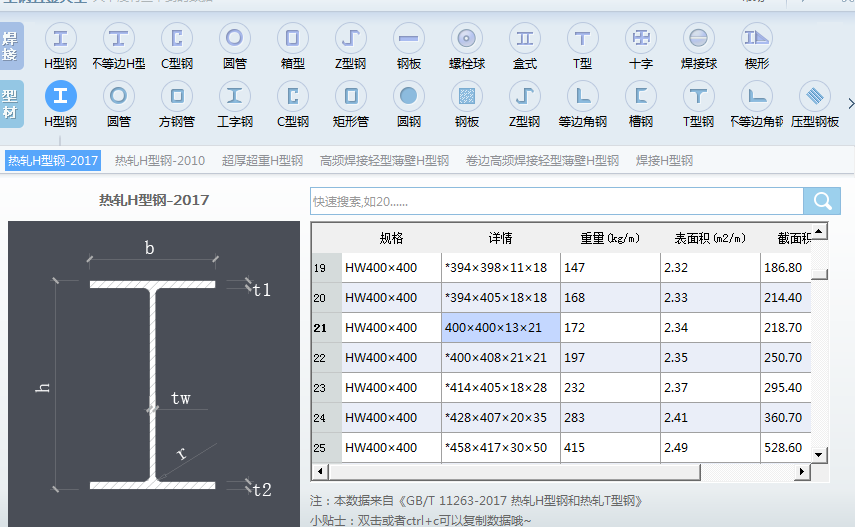Switch to 热轧H型钢-2017 tab
855x527 pixels.
coord(53,161)
